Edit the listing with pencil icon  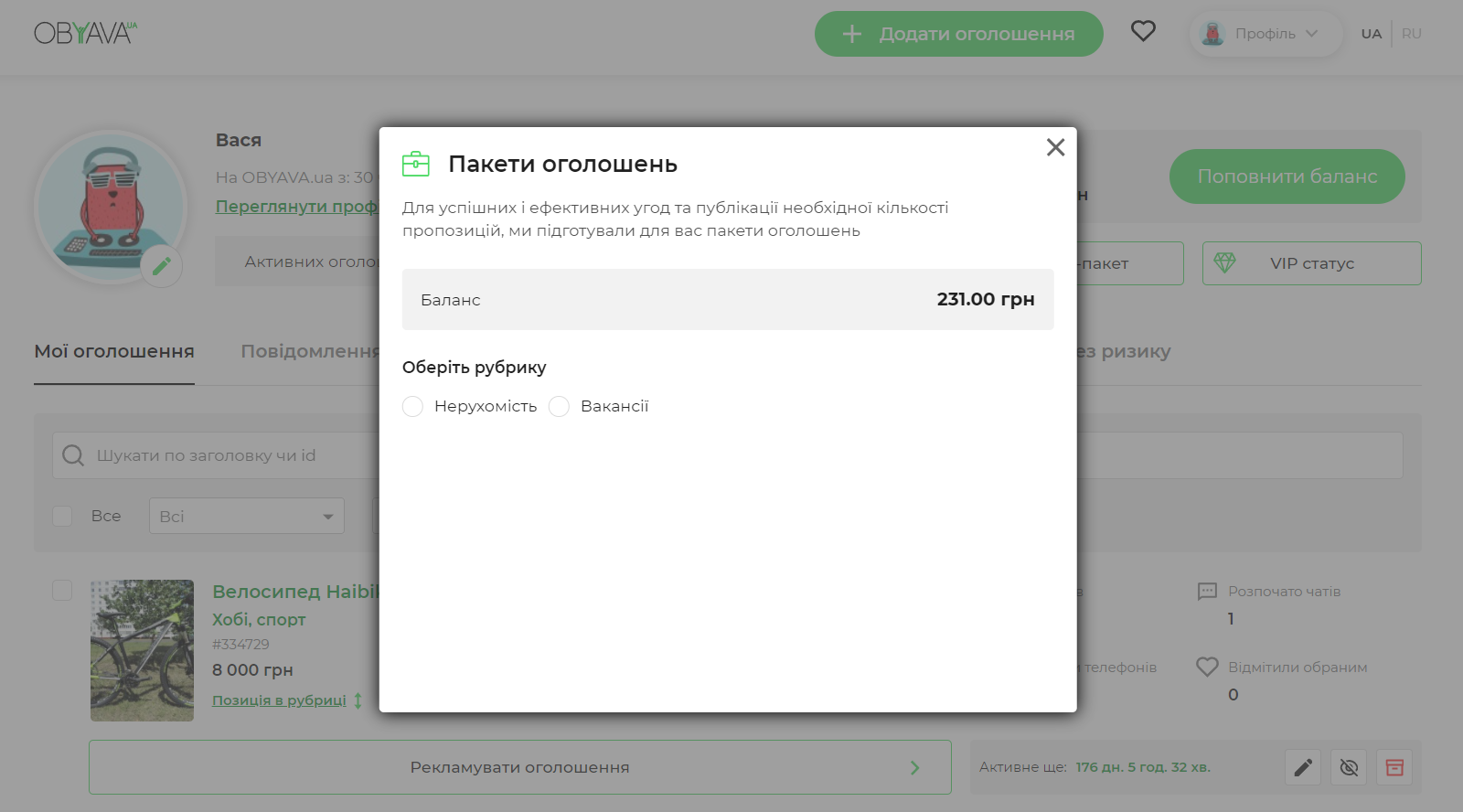[1303, 767]
